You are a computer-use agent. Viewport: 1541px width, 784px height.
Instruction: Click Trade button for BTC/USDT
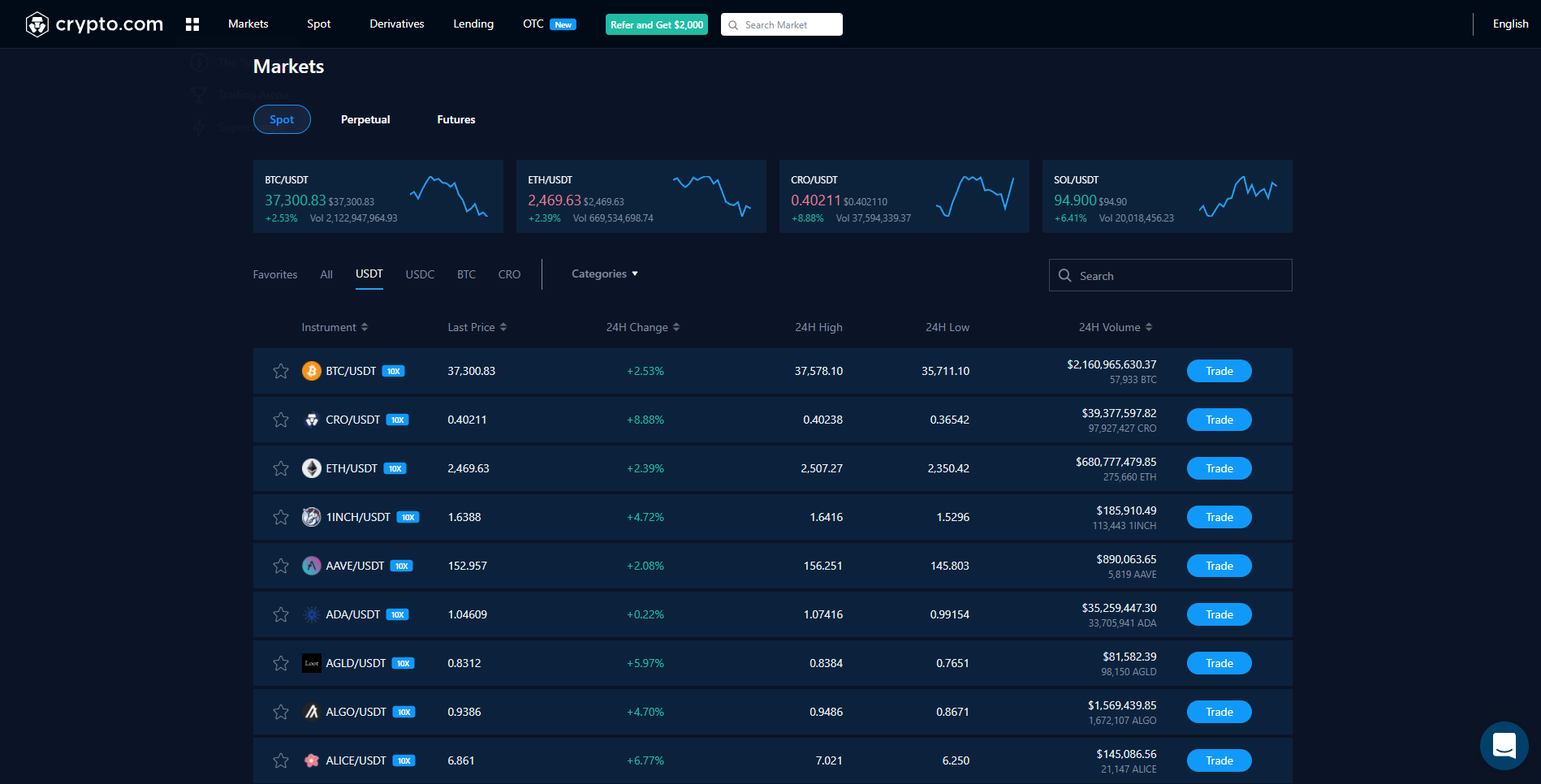click(1219, 371)
